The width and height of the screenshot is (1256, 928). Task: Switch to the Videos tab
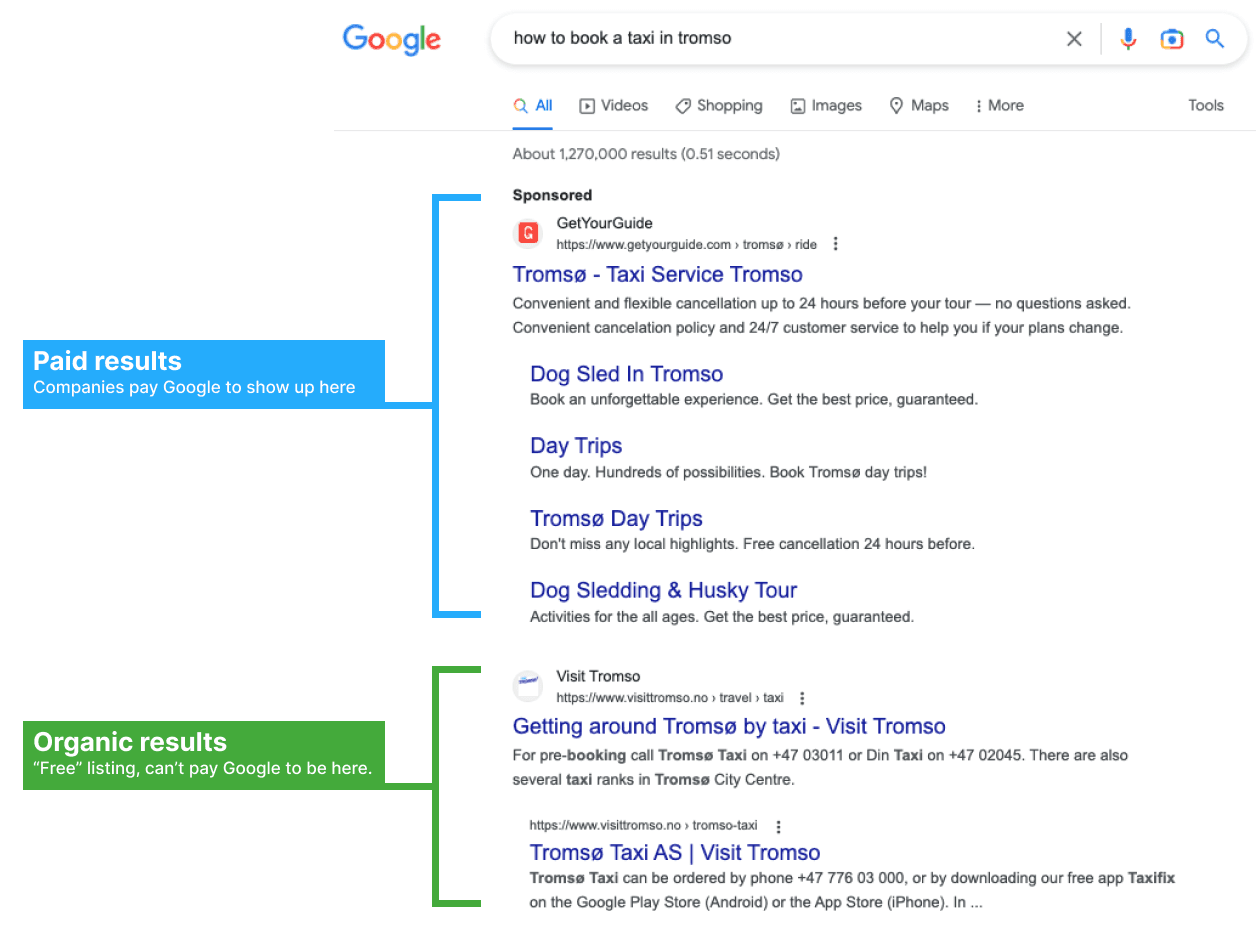[x=614, y=106]
